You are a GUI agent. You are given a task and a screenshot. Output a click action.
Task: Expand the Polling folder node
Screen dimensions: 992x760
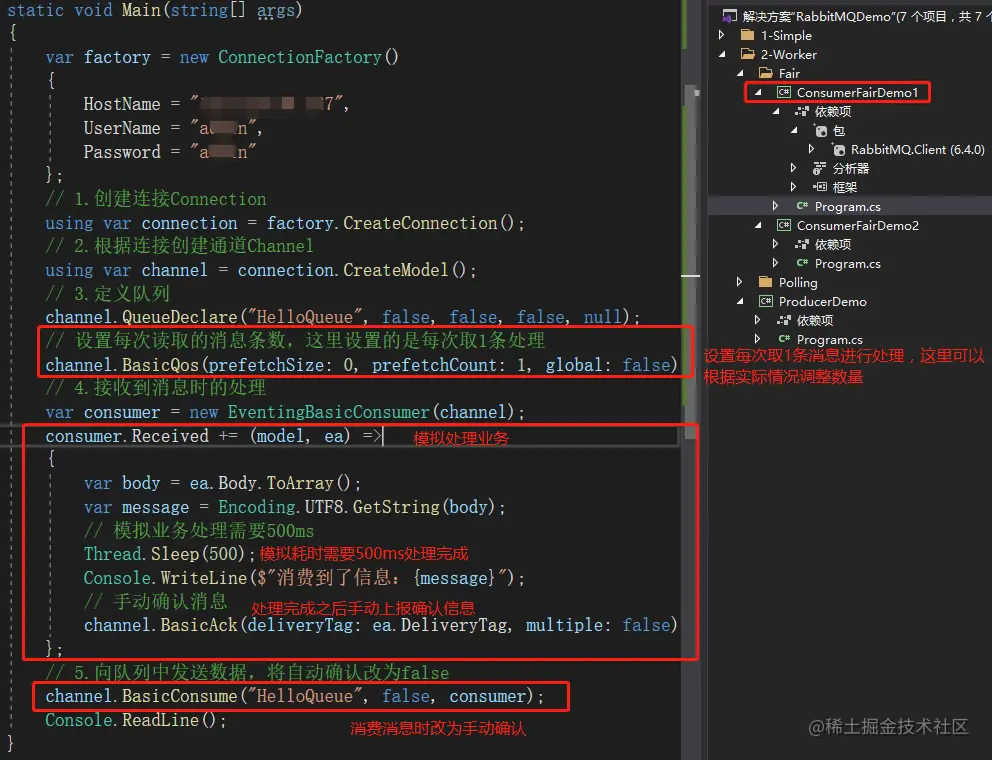tap(740, 282)
